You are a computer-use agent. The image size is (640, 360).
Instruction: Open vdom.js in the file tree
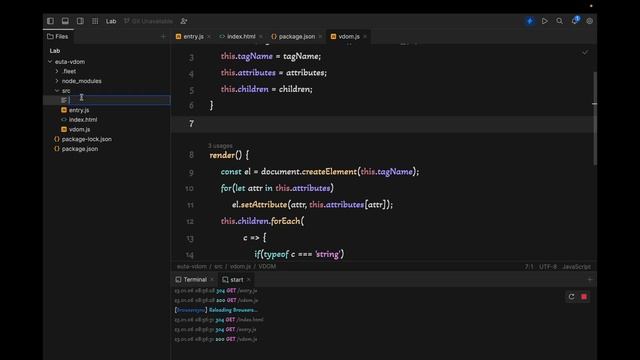click(79, 129)
